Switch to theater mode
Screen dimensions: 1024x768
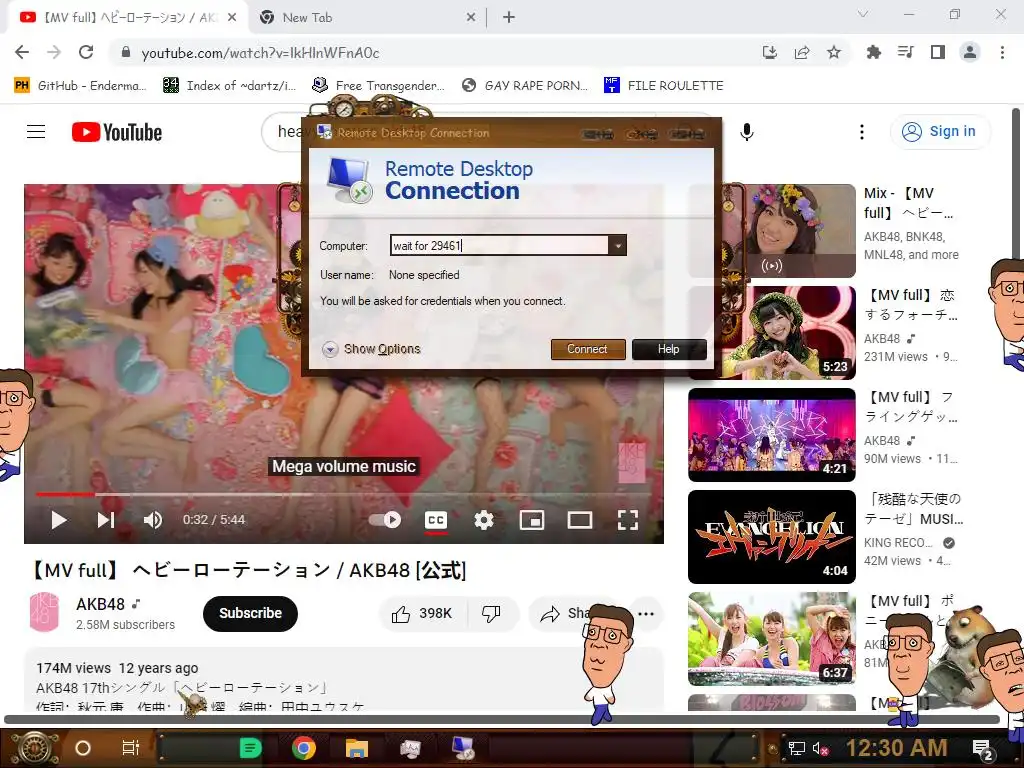point(580,520)
